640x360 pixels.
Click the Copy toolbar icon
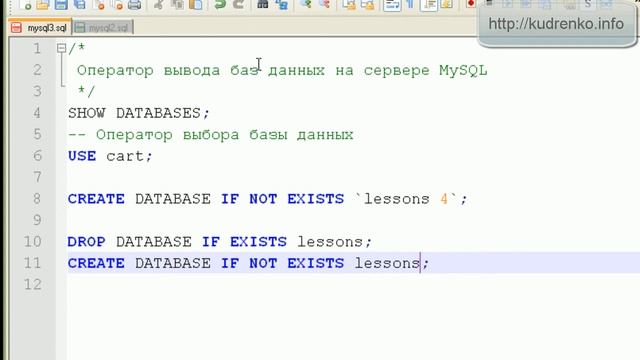pyautogui.click(x=178, y=5)
